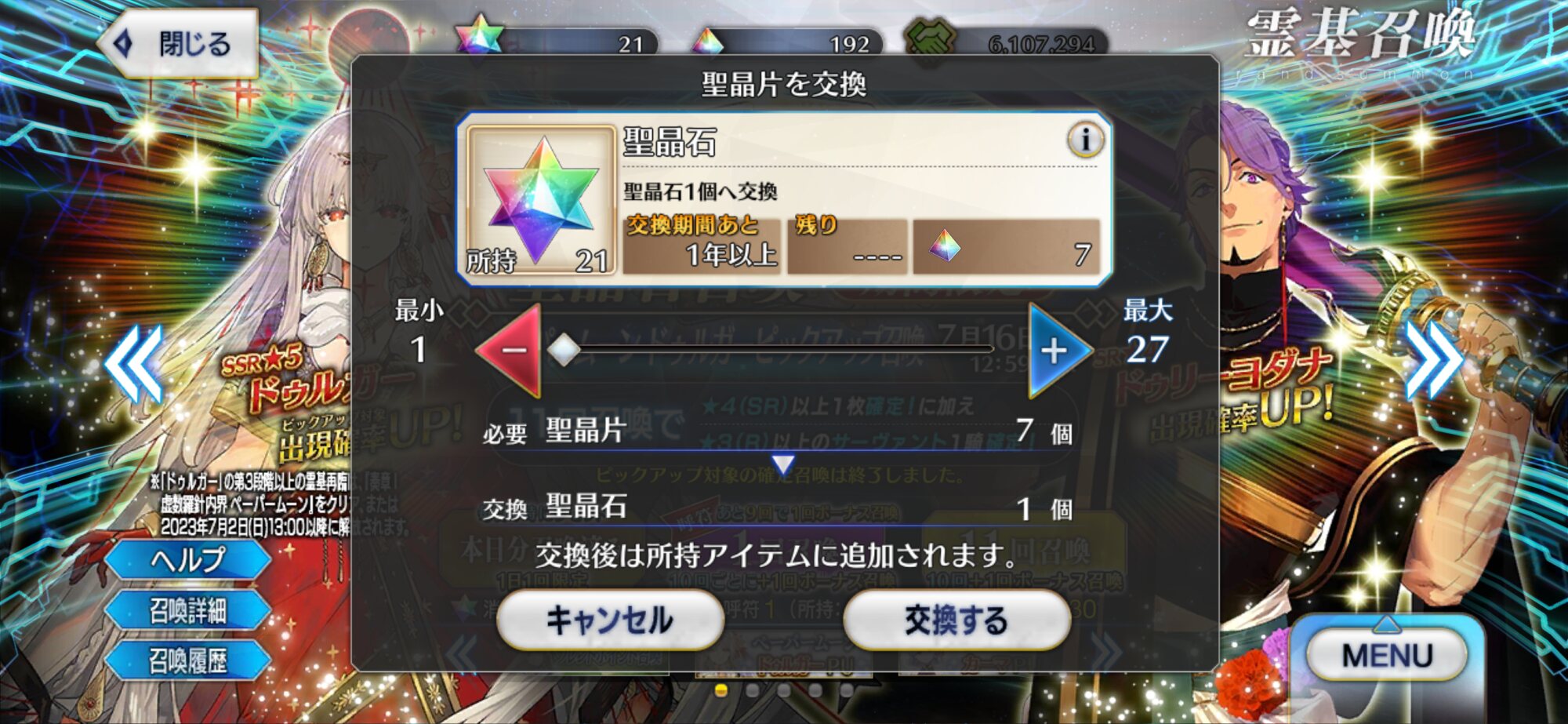Tap the Saint Quartz star thumbnail
The image size is (1568, 724).
[x=540, y=199]
